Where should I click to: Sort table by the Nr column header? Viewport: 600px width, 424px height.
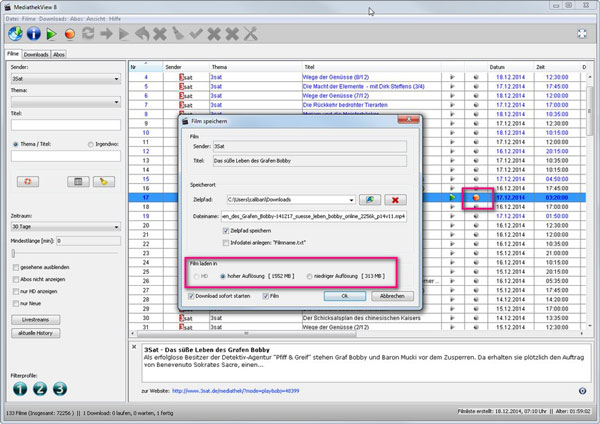[x=146, y=67]
